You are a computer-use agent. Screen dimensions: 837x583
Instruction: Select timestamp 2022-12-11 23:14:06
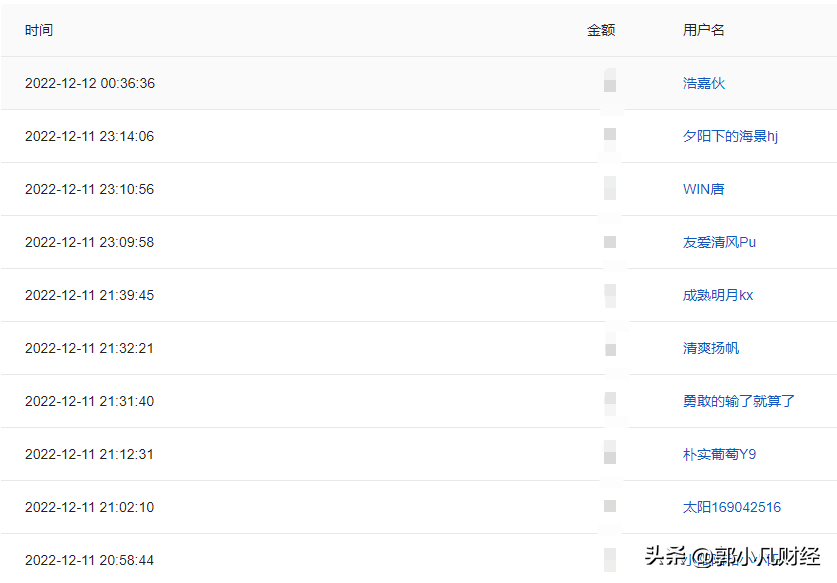[x=89, y=136]
